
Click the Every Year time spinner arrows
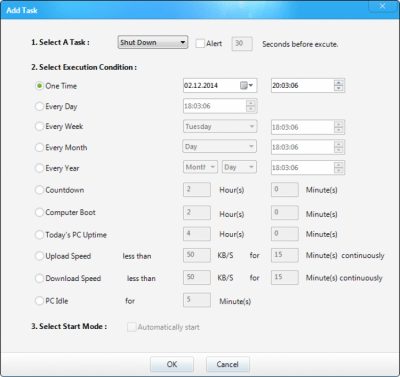click(x=338, y=168)
